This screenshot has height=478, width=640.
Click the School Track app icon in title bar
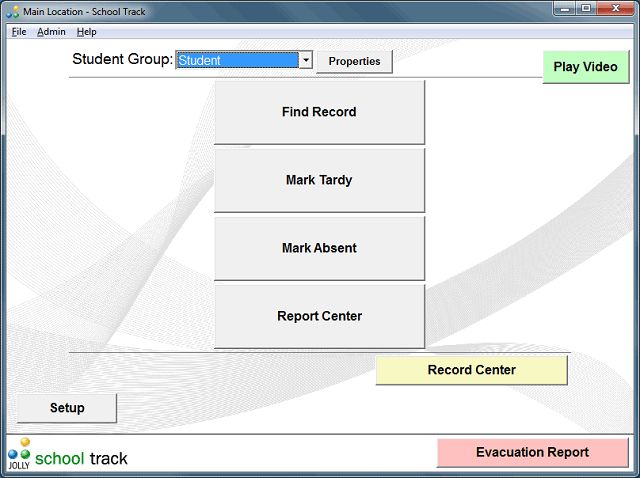pyautogui.click(x=13, y=12)
